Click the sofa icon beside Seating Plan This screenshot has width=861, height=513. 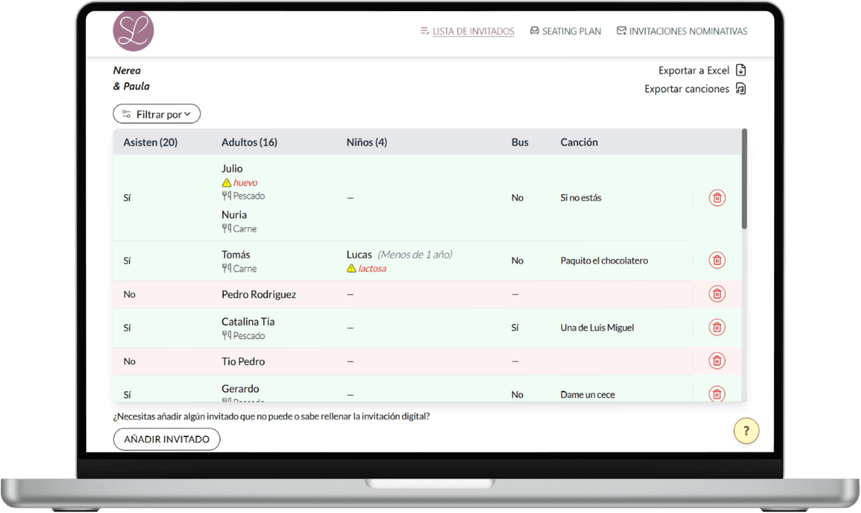point(534,31)
